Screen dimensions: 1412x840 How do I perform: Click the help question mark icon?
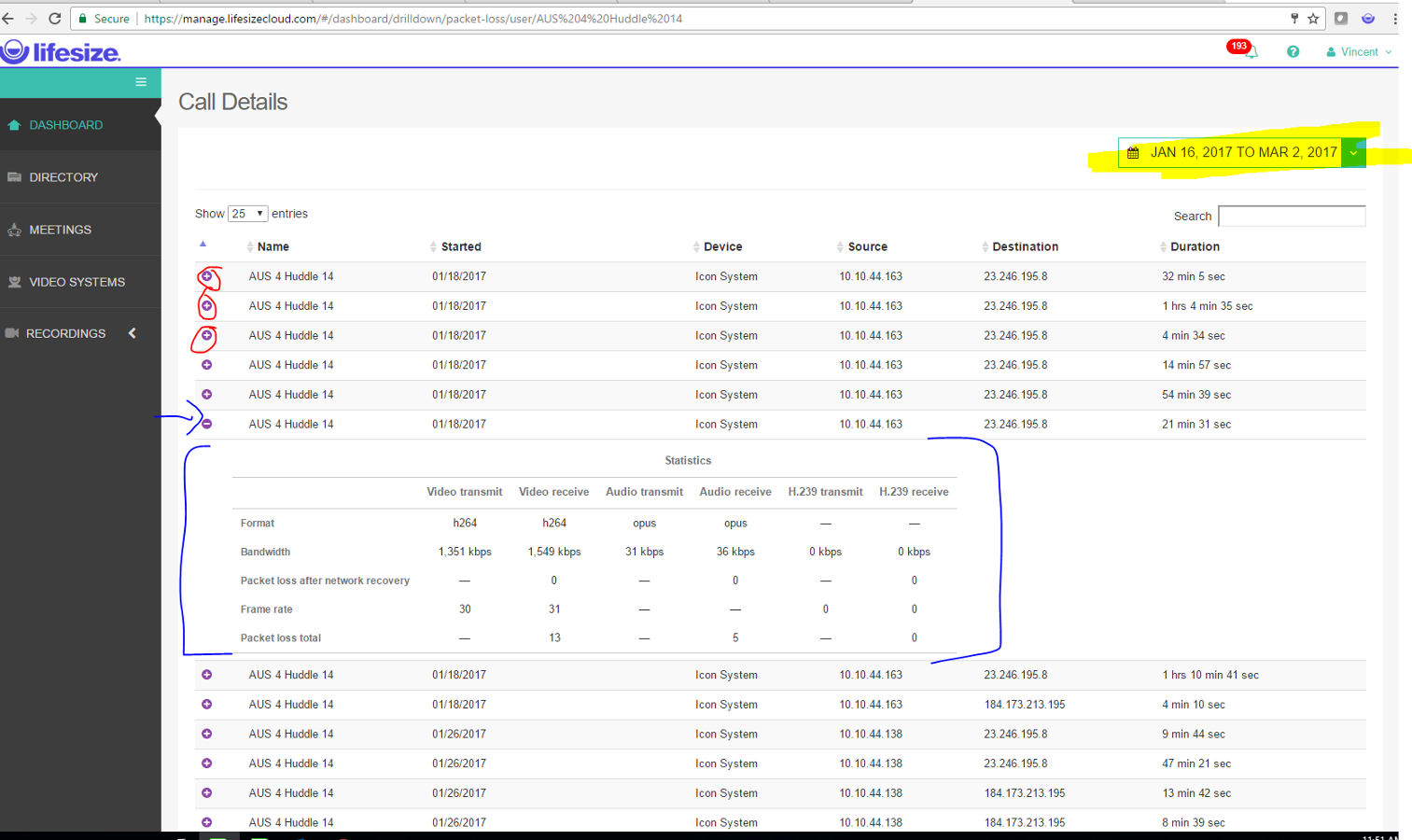click(1293, 51)
